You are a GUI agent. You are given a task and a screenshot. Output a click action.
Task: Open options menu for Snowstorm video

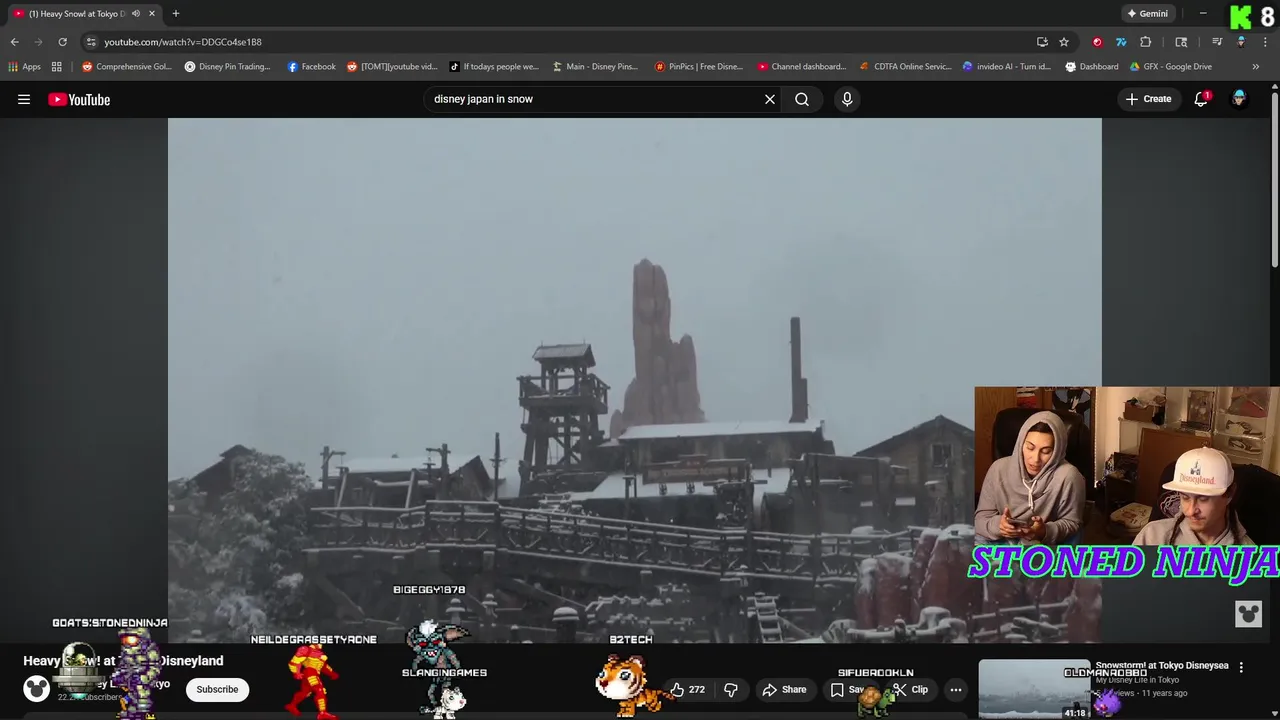coord(1241,667)
